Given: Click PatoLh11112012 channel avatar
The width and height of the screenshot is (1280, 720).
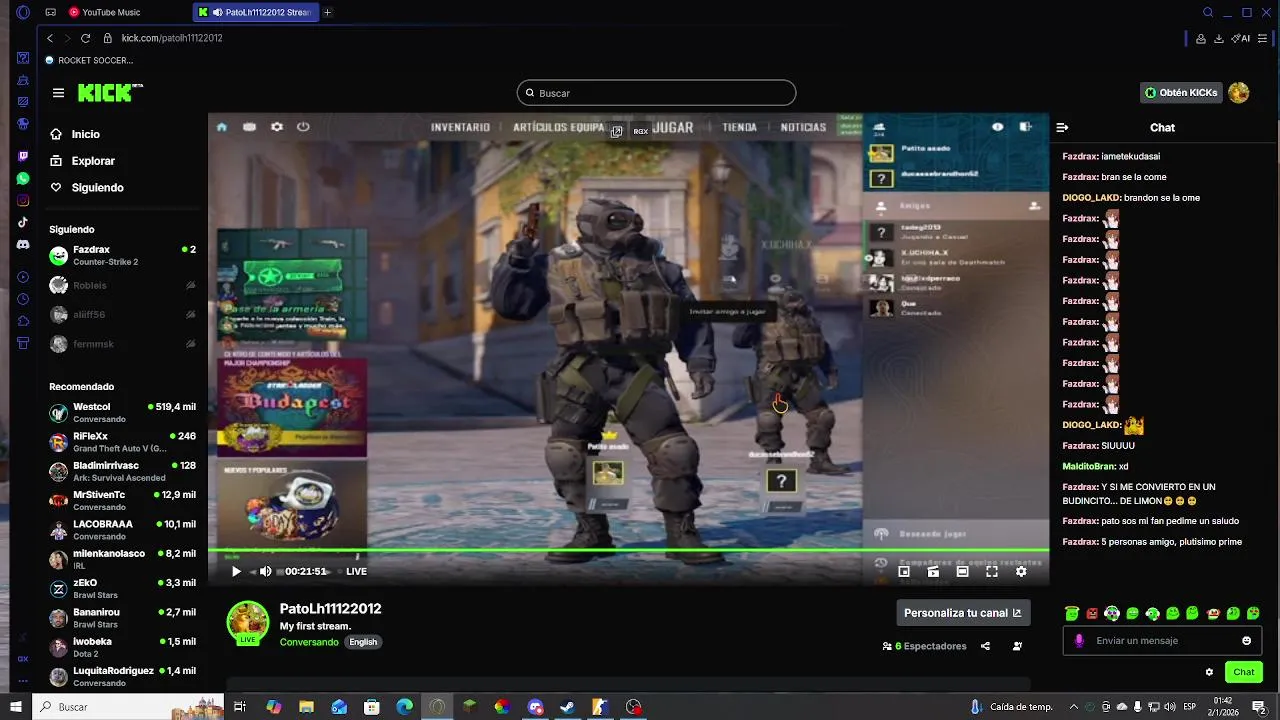Looking at the screenshot, I should (248, 622).
